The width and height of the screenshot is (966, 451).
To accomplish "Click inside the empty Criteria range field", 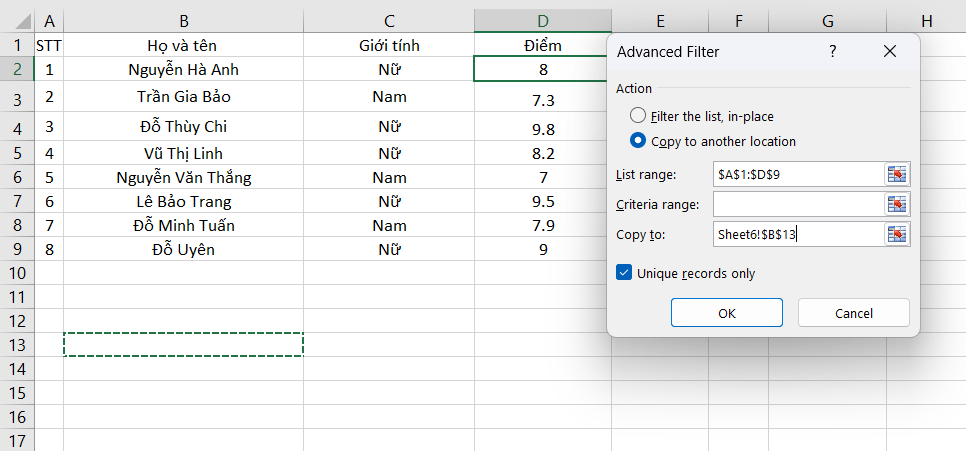I will point(797,204).
